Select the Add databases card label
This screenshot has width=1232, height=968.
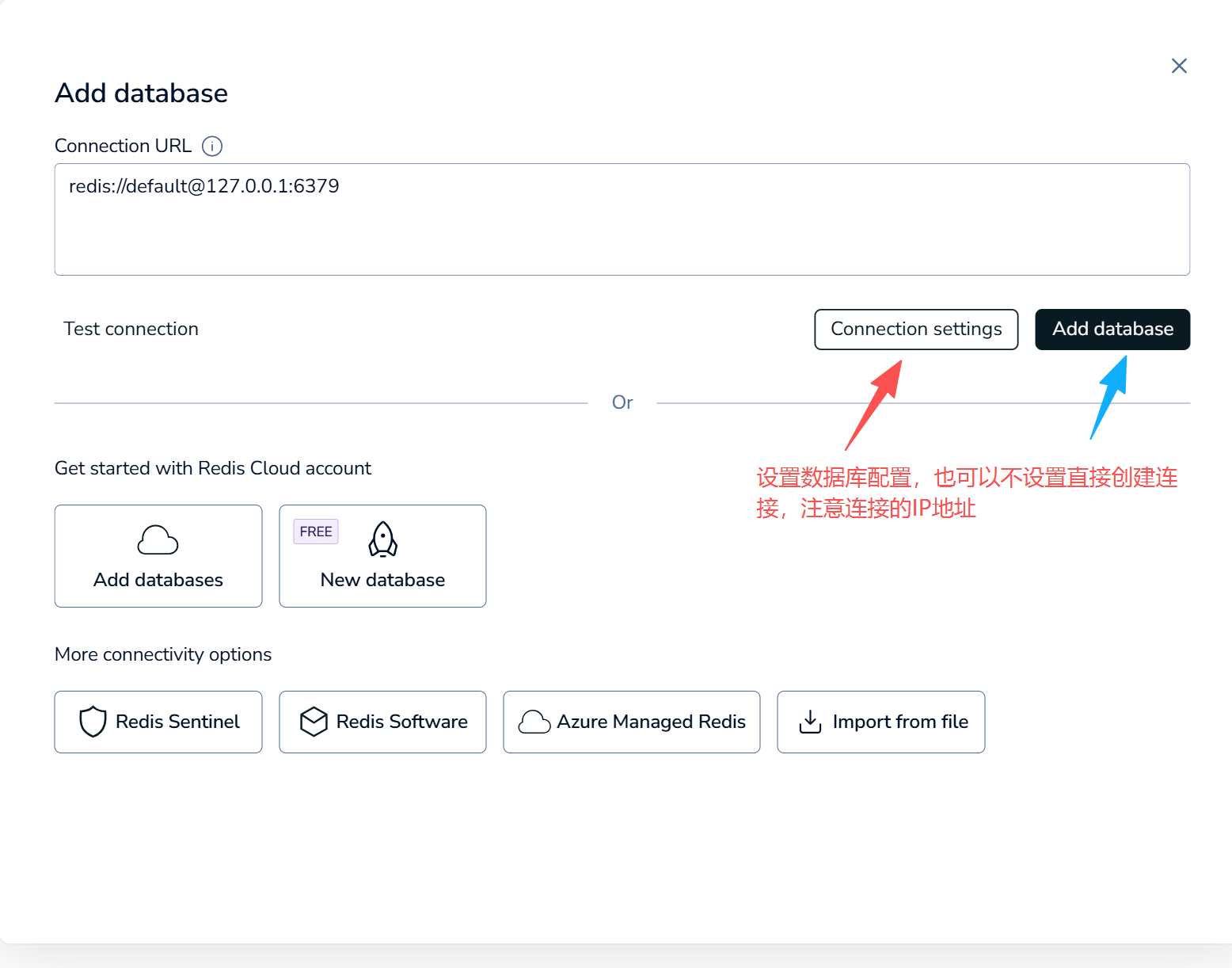point(158,580)
